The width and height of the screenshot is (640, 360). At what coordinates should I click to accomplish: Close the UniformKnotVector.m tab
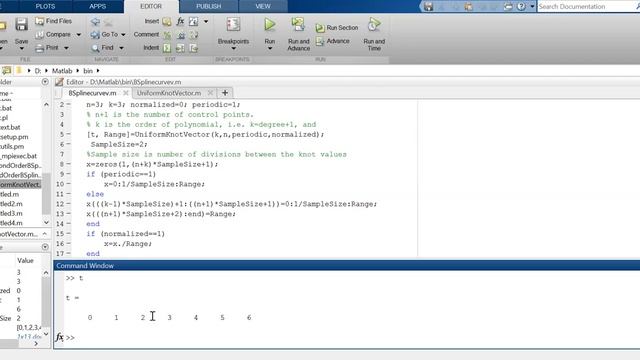tap(210, 93)
